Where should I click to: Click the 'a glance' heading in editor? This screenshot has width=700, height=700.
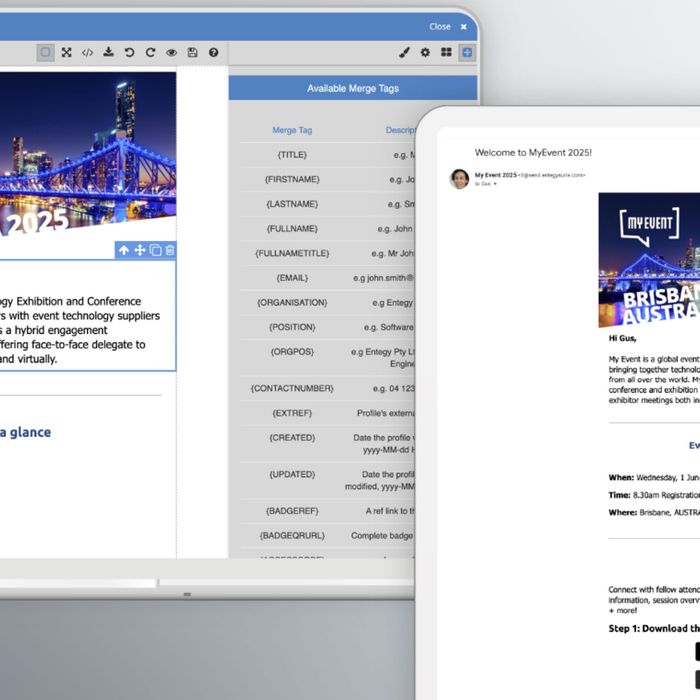tap(25, 432)
